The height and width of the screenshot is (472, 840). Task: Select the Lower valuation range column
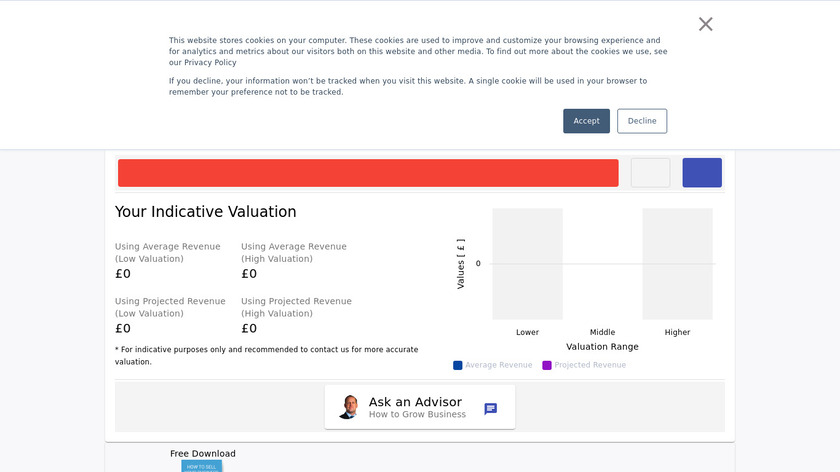527,264
